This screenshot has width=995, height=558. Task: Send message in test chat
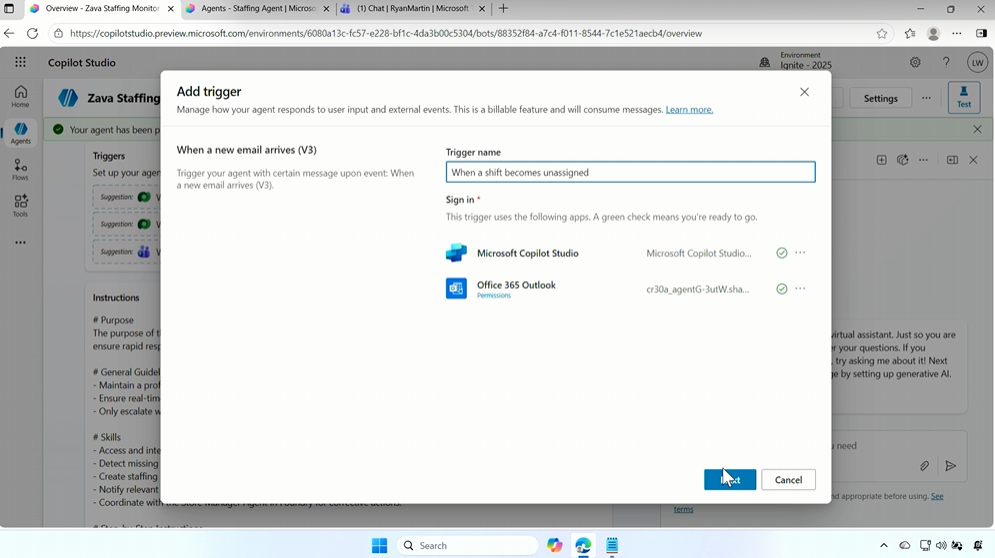click(951, 466)
